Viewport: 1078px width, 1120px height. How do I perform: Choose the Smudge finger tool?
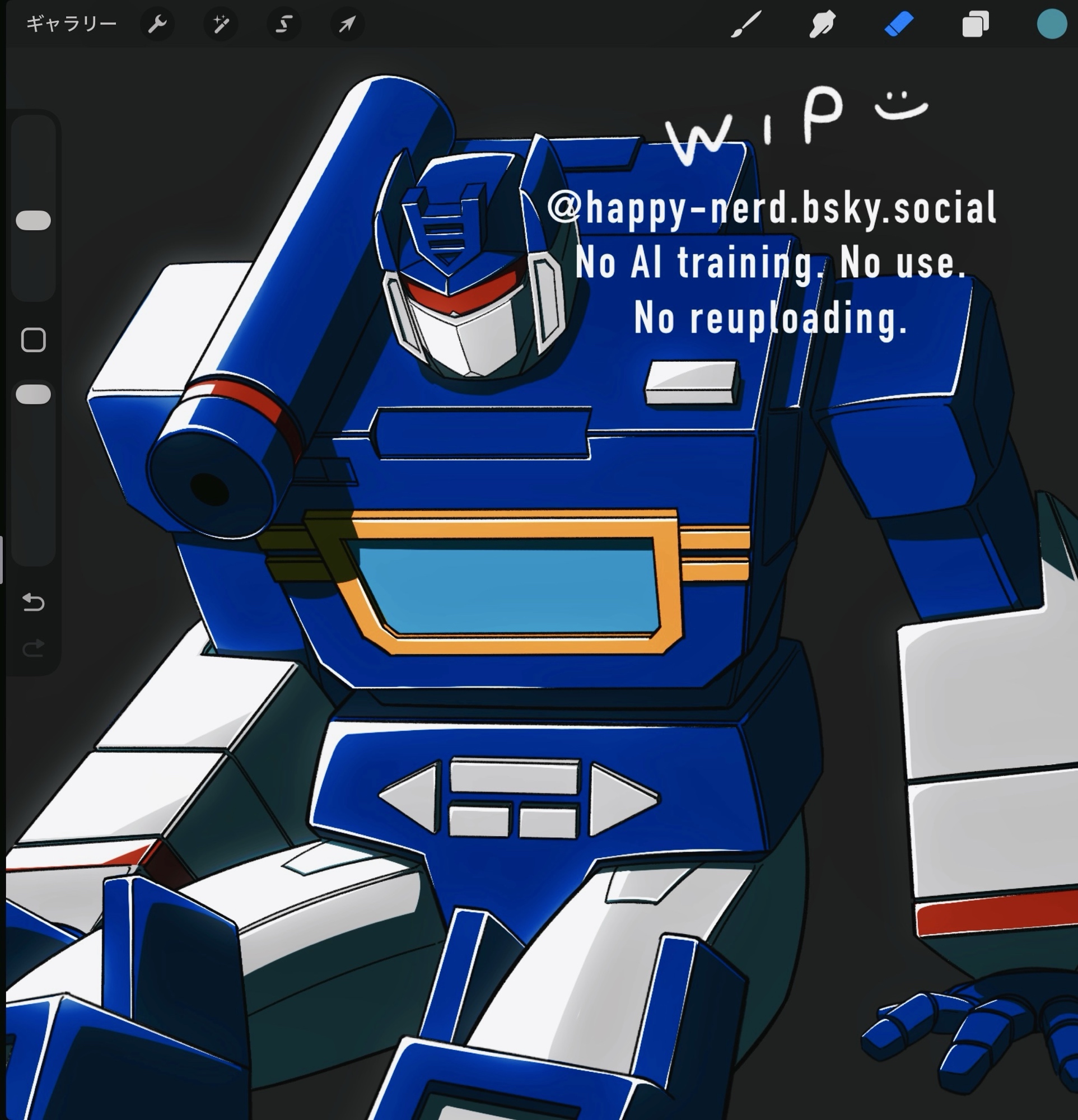point(823,25)
